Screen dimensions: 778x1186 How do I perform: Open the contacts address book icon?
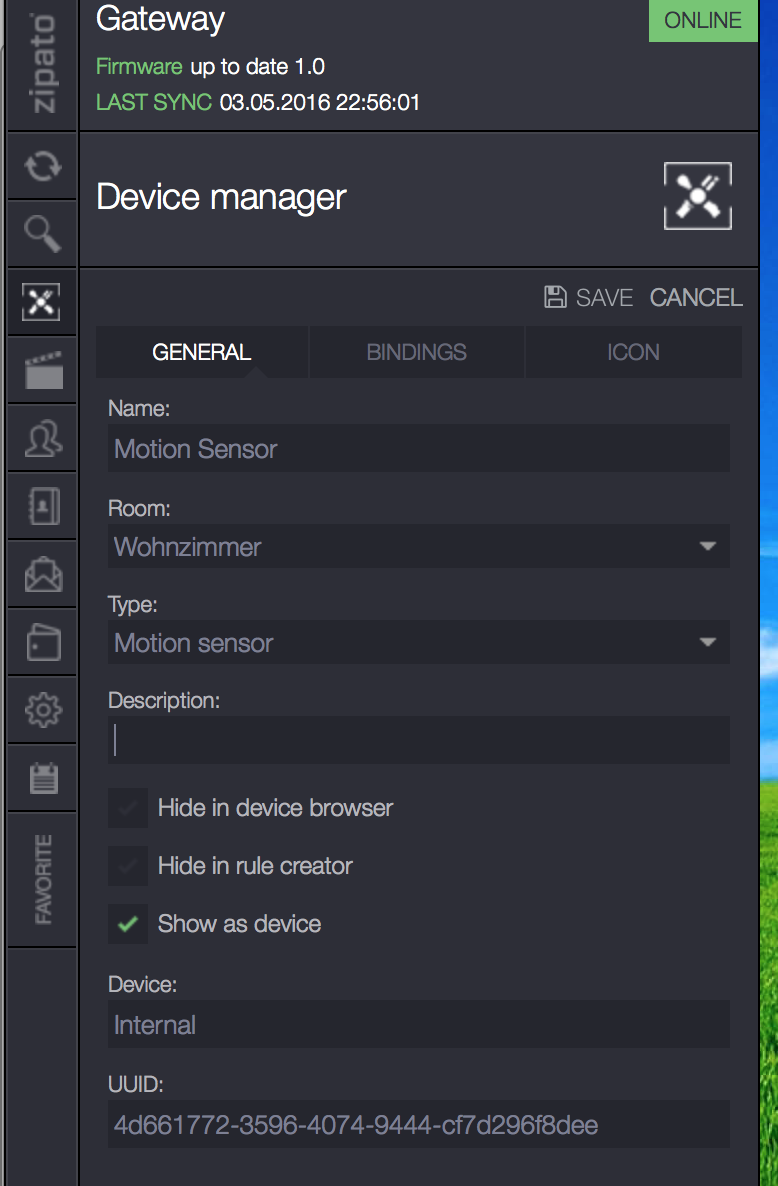coord(42,507)
